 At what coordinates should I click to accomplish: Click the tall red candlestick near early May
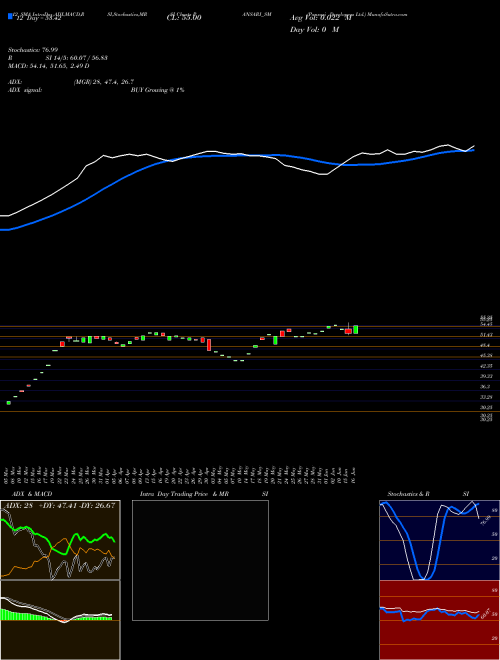[208, 346]
